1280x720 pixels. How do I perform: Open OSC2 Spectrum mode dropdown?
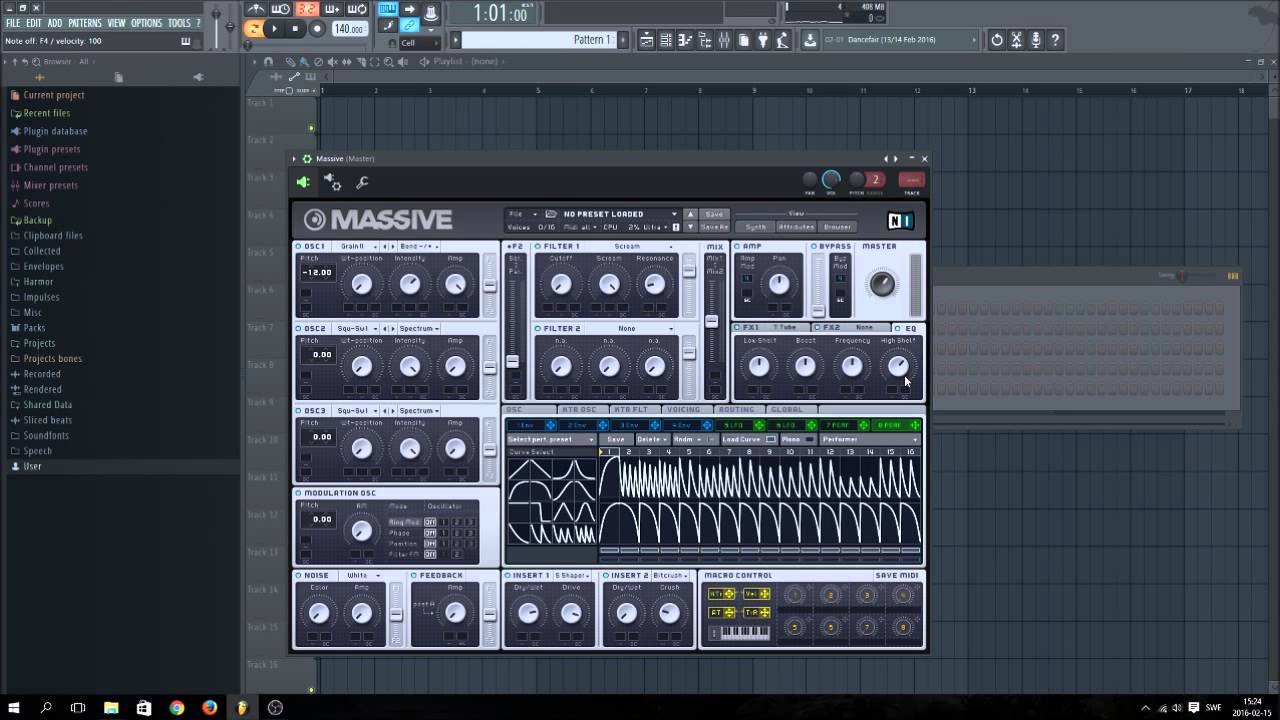tap(419, 328)
